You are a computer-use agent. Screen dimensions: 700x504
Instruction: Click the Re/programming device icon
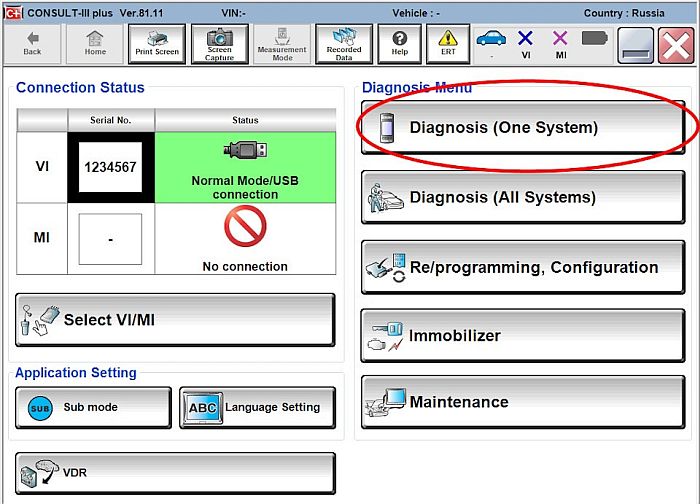point(386,267)
